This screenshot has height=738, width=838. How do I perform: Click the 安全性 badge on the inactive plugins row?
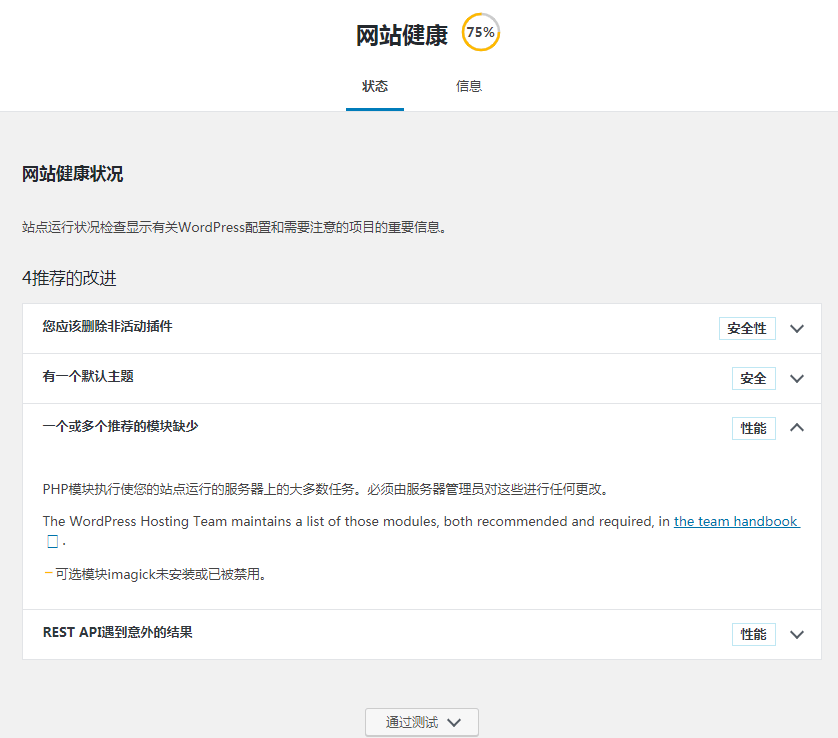tap(747, 327)
